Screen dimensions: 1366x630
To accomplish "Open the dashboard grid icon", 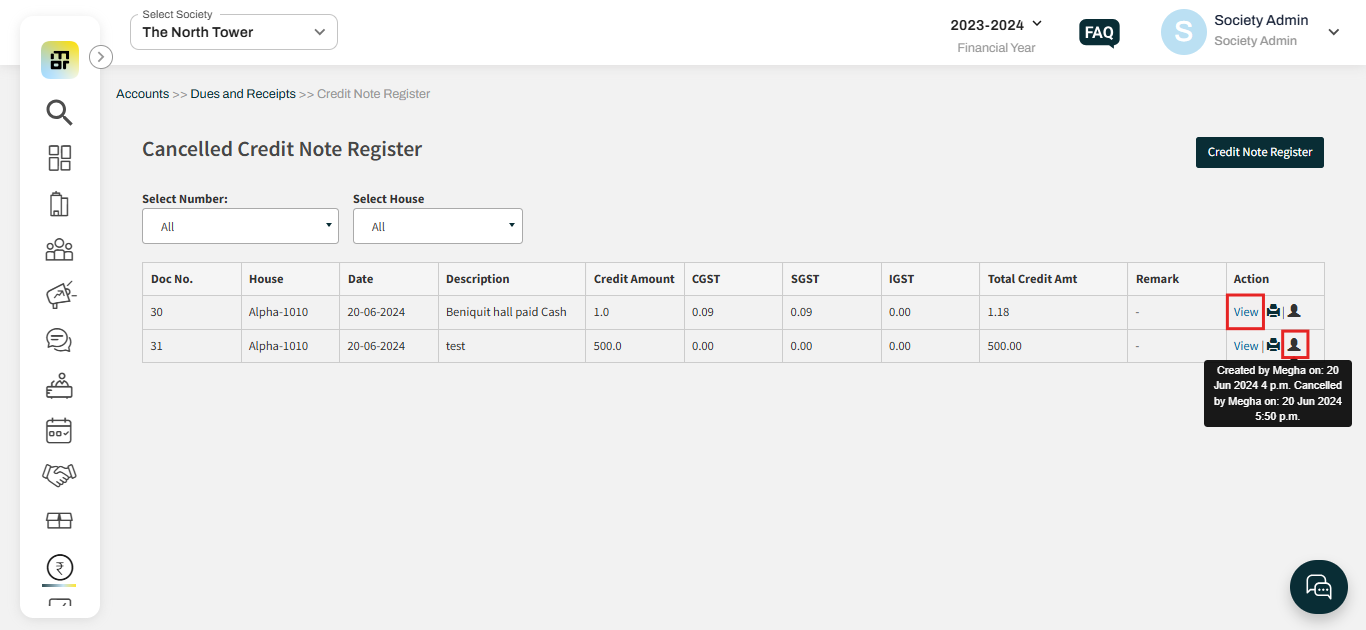I will [60, 158].
